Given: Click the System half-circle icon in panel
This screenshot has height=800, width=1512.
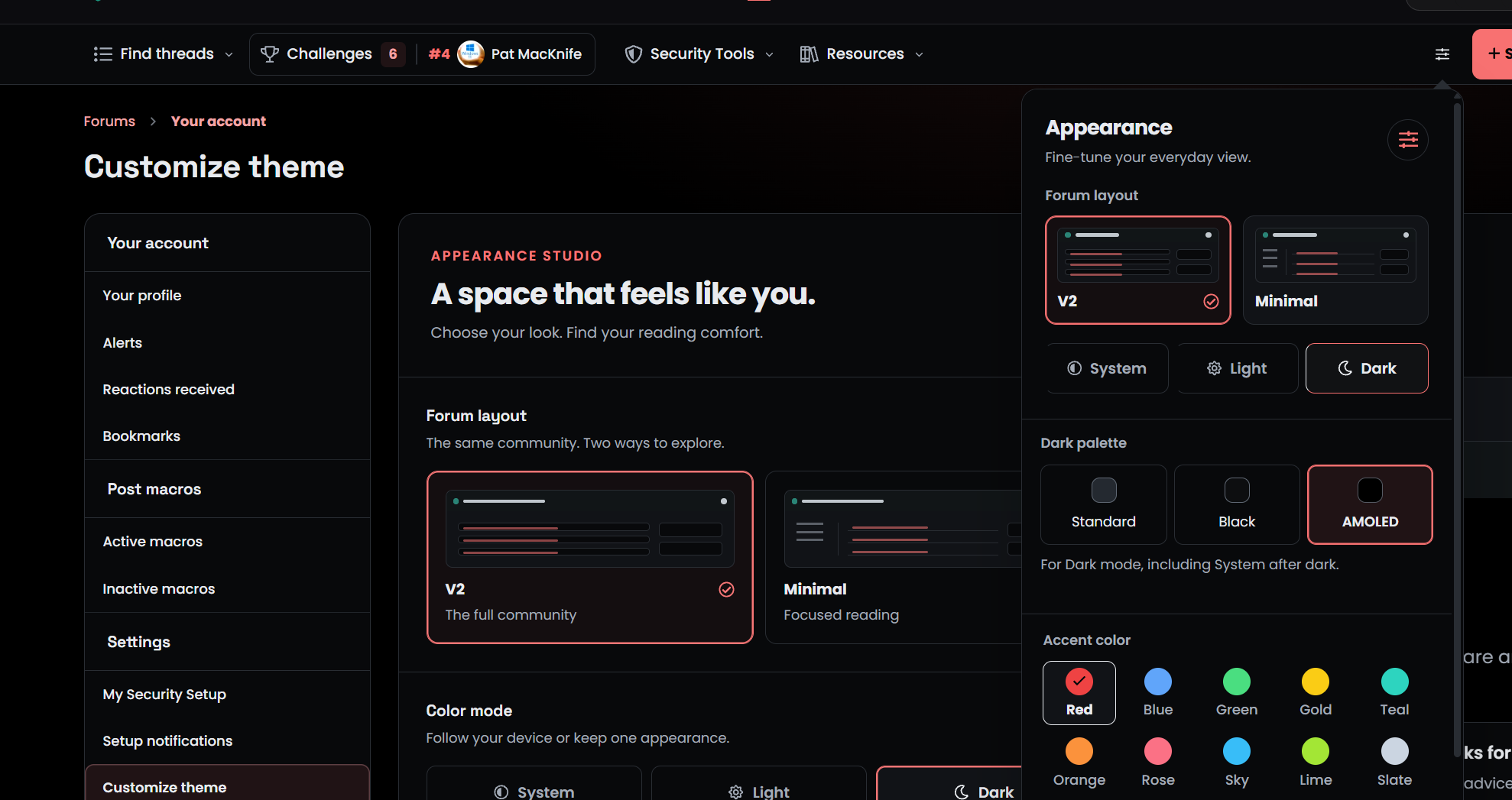Looking at the screenshot, I should tap(1075, 368).
